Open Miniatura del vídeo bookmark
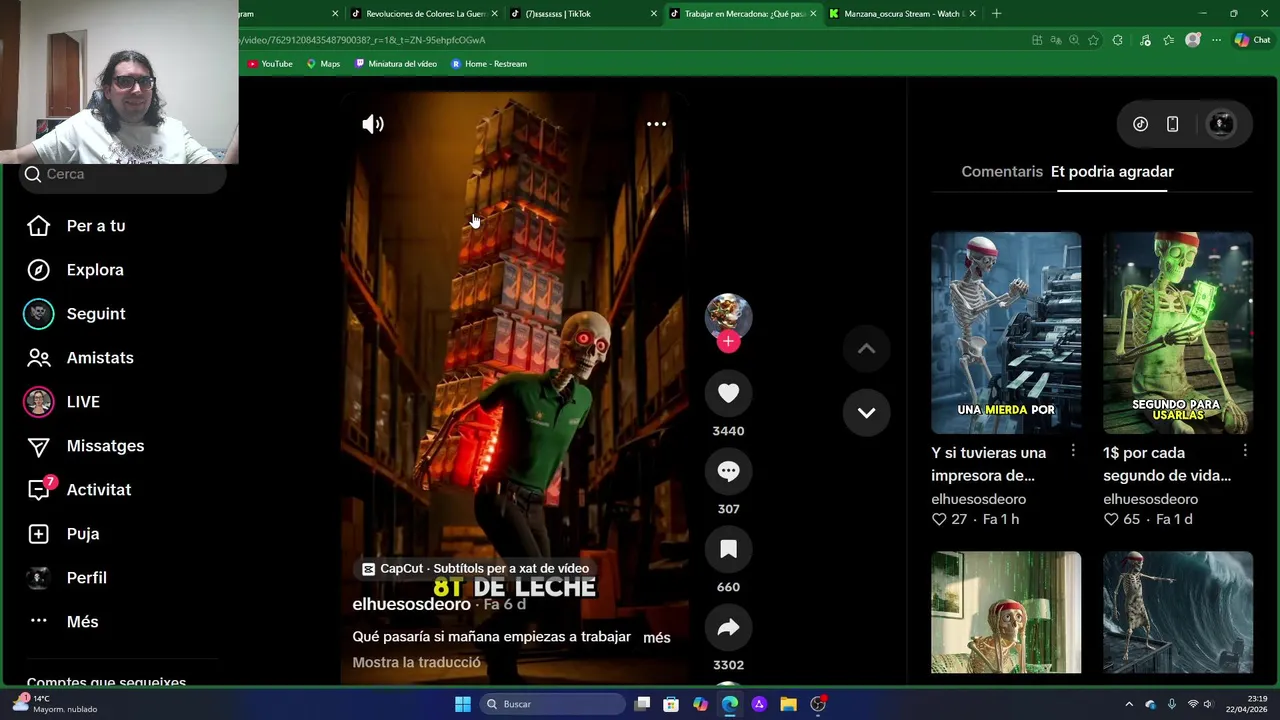Viewport: 1280px width, 720px height. (396, 64)
